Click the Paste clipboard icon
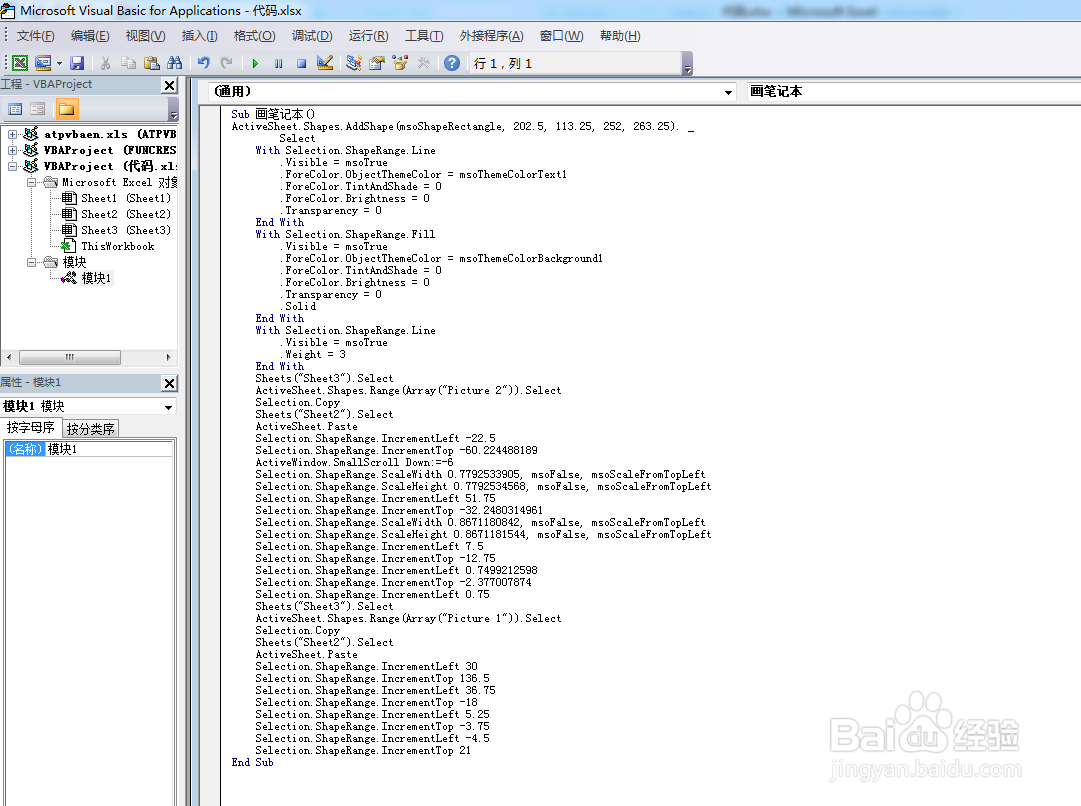Screen dimensions: 1081x806 click(152, 63)
